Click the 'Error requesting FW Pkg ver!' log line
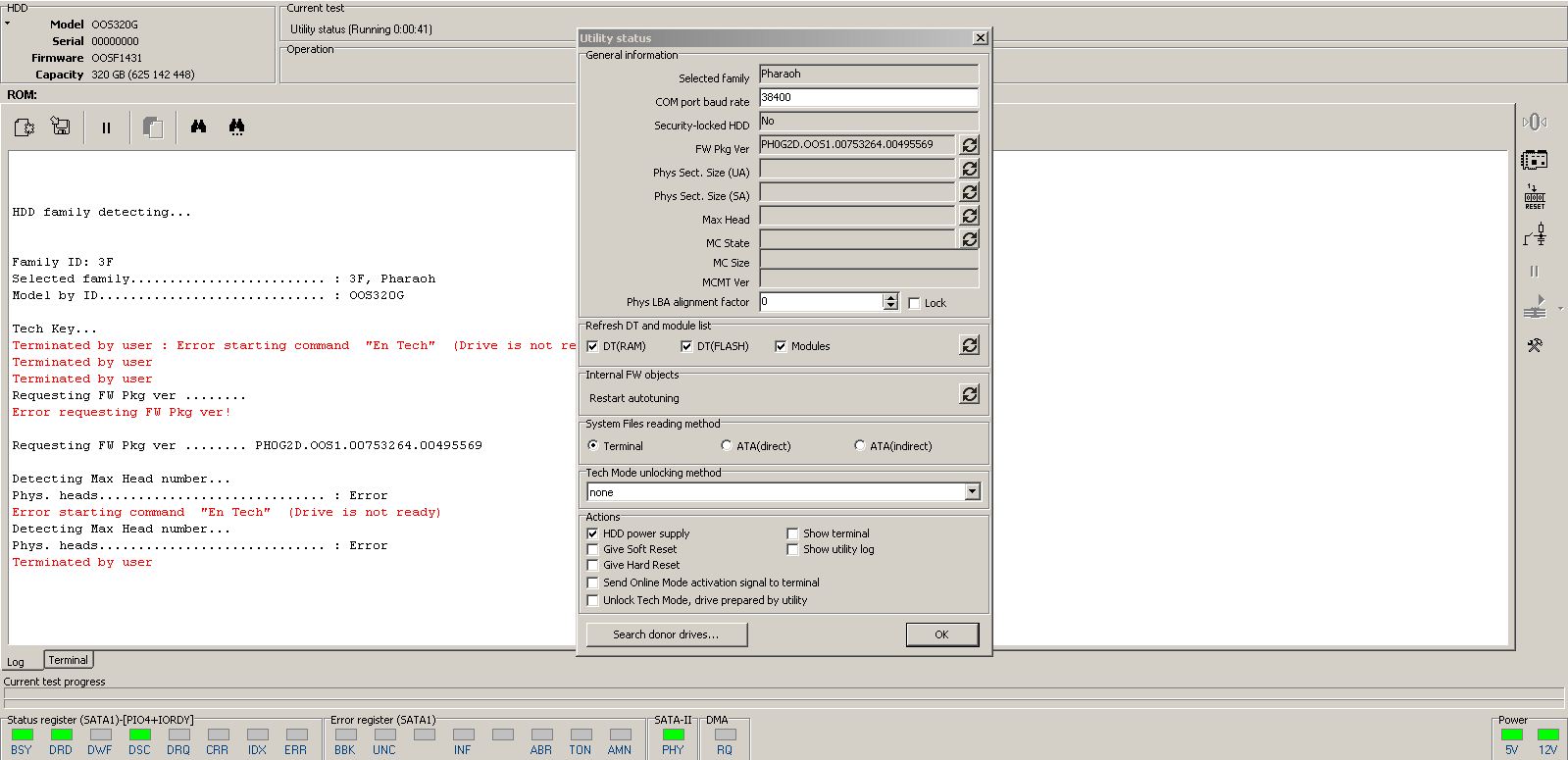This screenshot has width=1568, height=760. click(122, 412)
